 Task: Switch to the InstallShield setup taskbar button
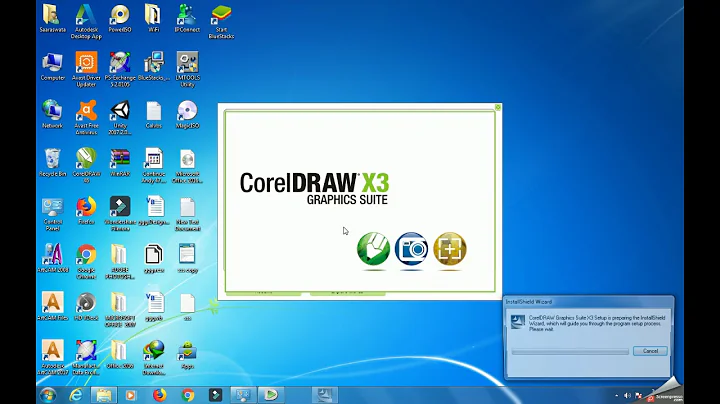point(325,395)
